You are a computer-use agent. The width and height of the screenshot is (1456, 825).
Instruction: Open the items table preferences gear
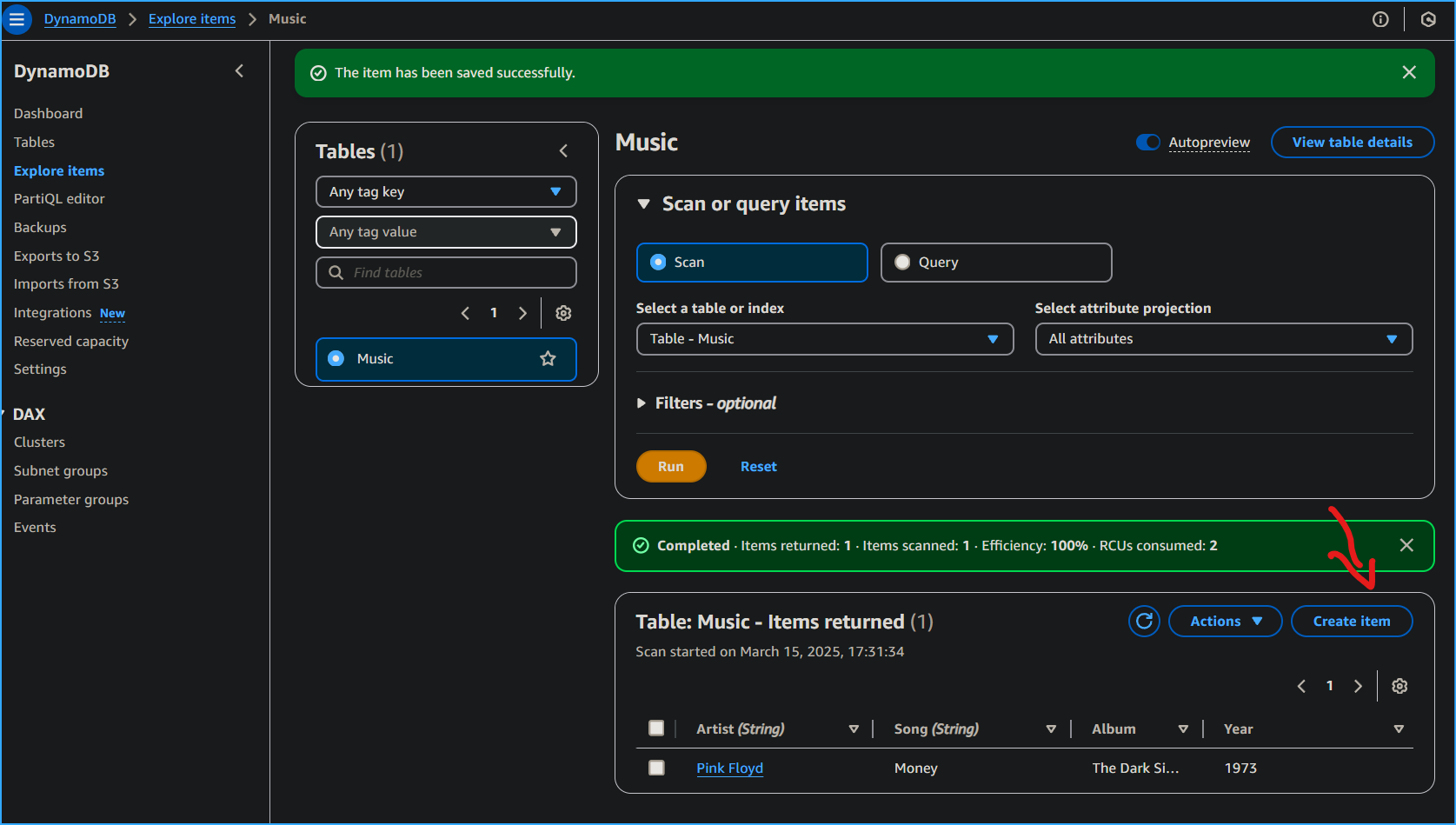(1399, 686)
